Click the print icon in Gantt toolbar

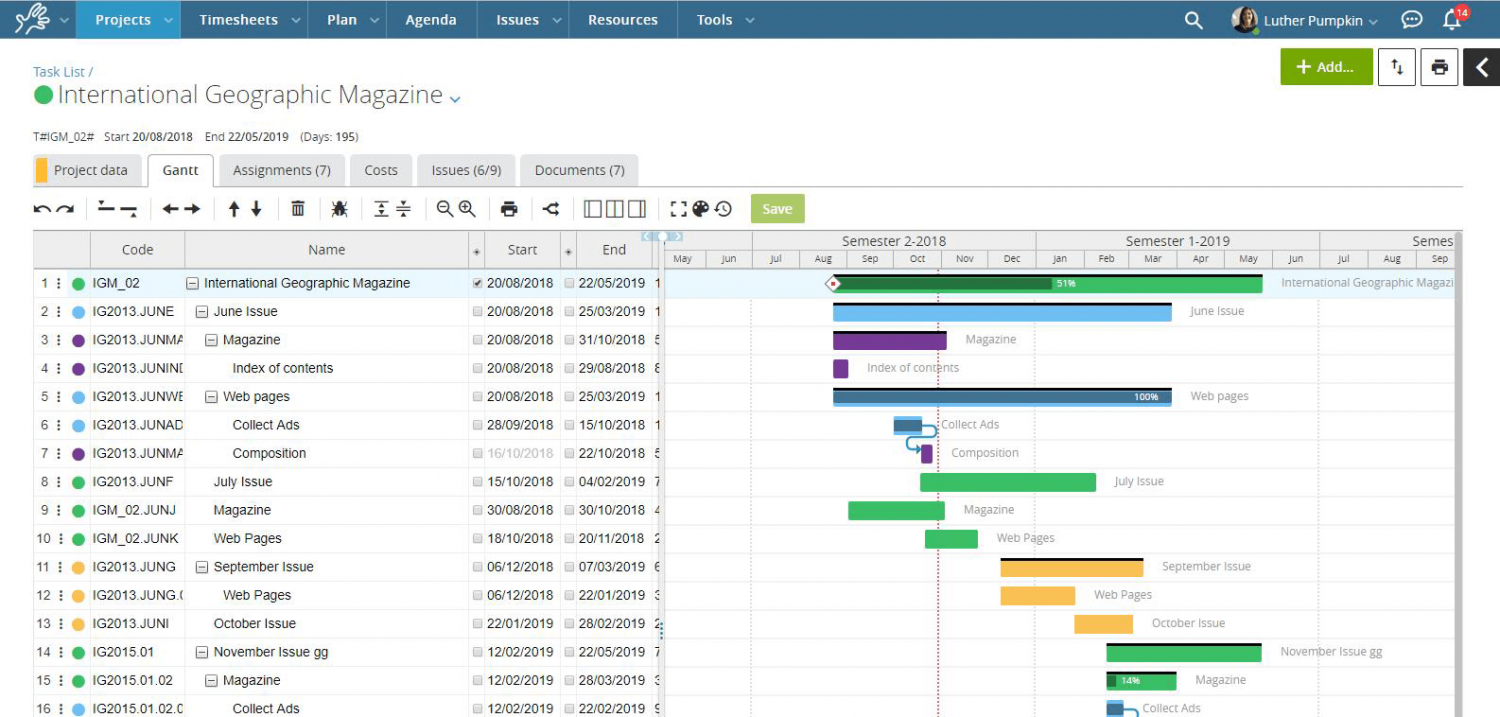click(509, 208)
